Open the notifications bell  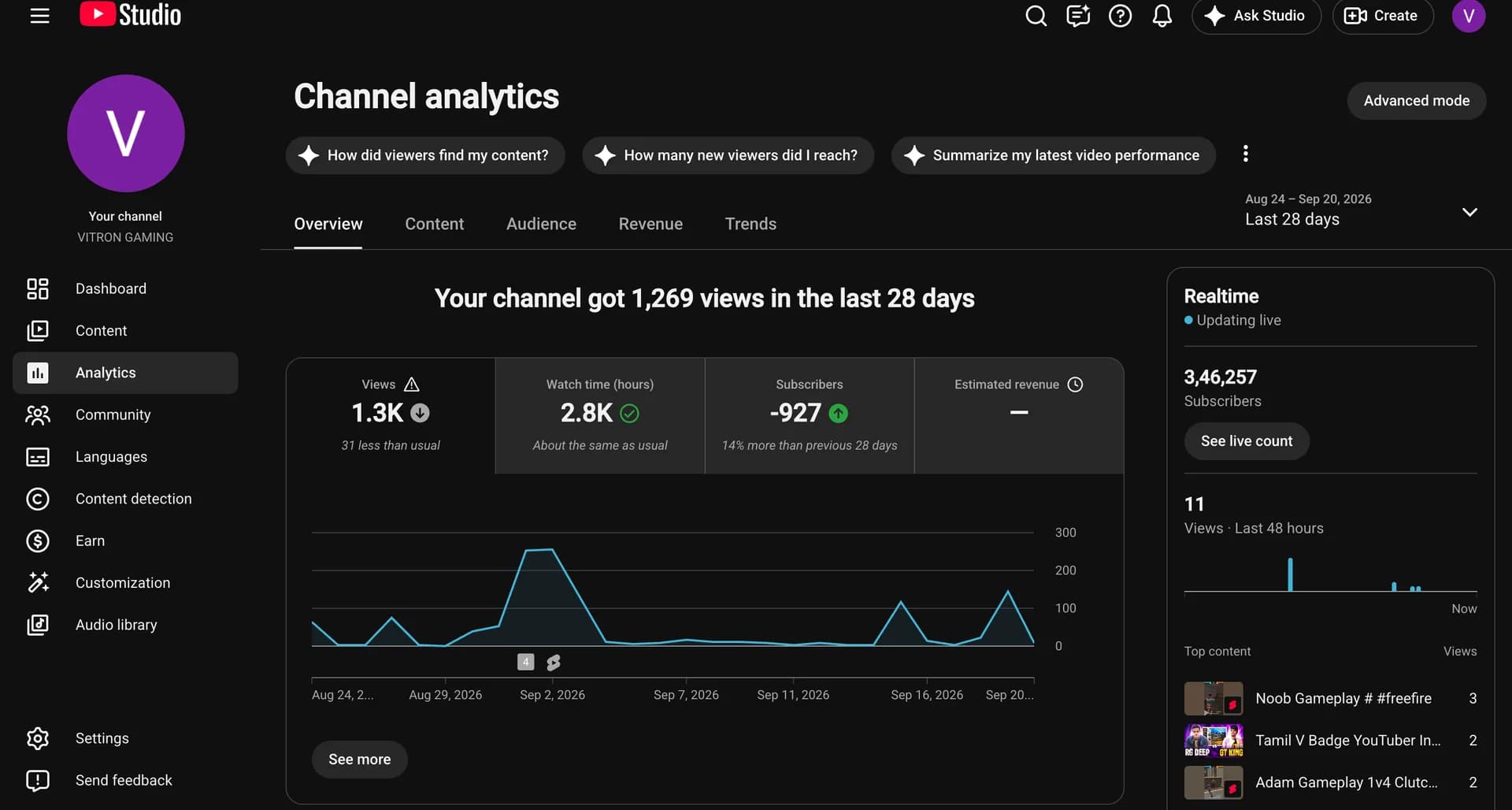pos(1162,16)
